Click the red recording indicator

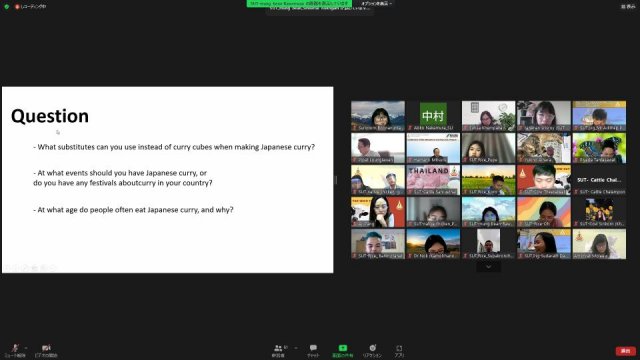31,7
